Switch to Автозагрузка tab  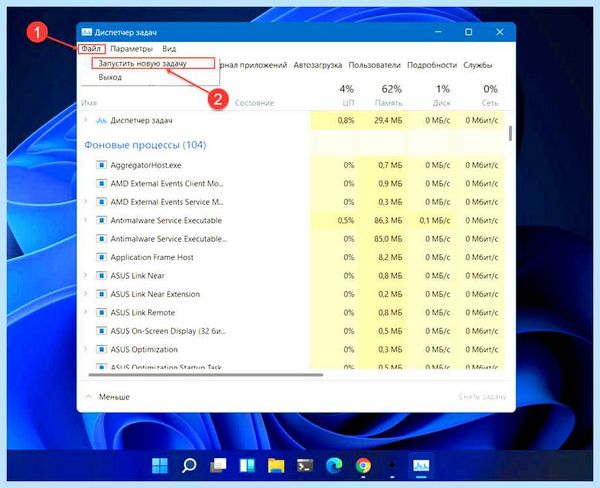tap(318, 65)
